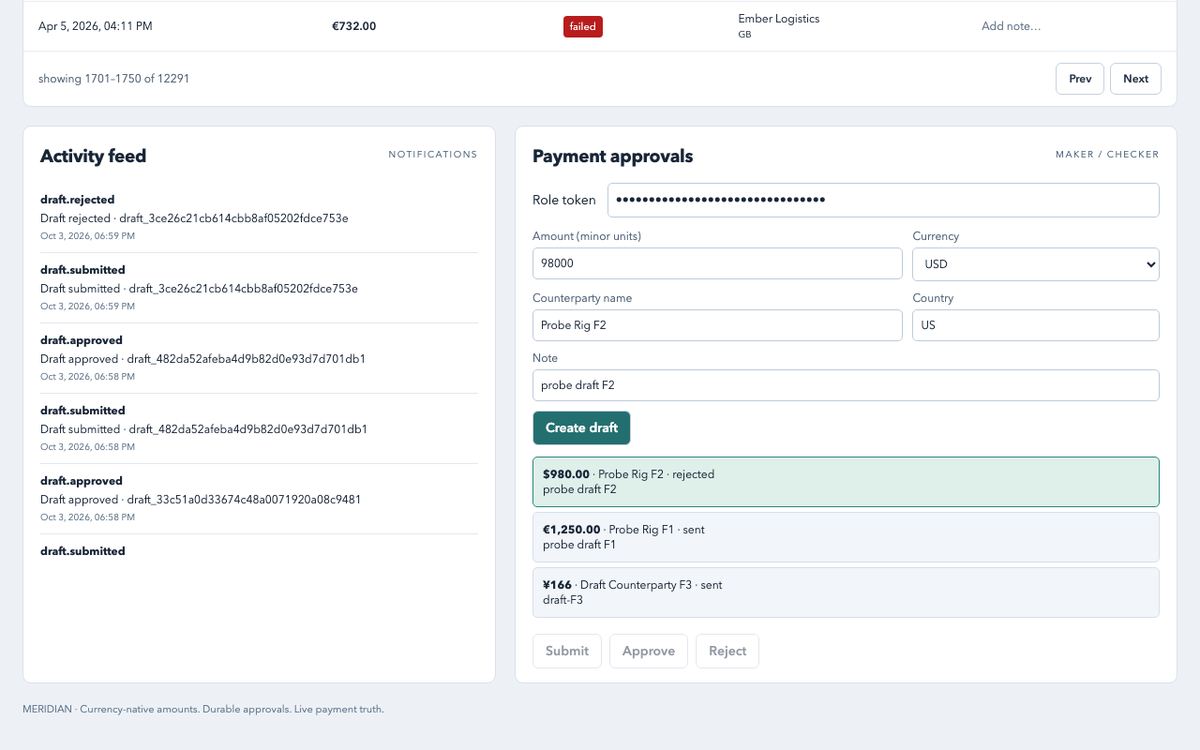This screenshot has height=750, width=1200.
Task: Click the red failed status badge
Action: pos(583,27)
